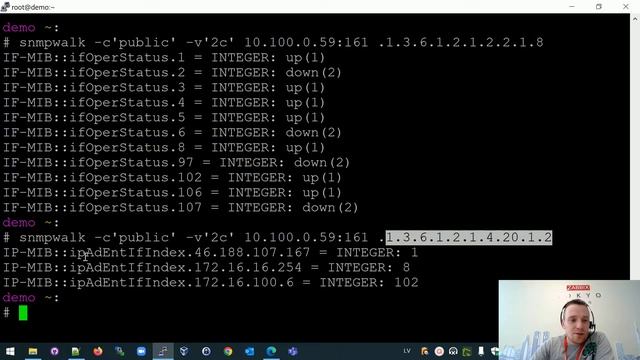
Task: Select the active PuTTY taskbar icon
Action: [163, 351]
